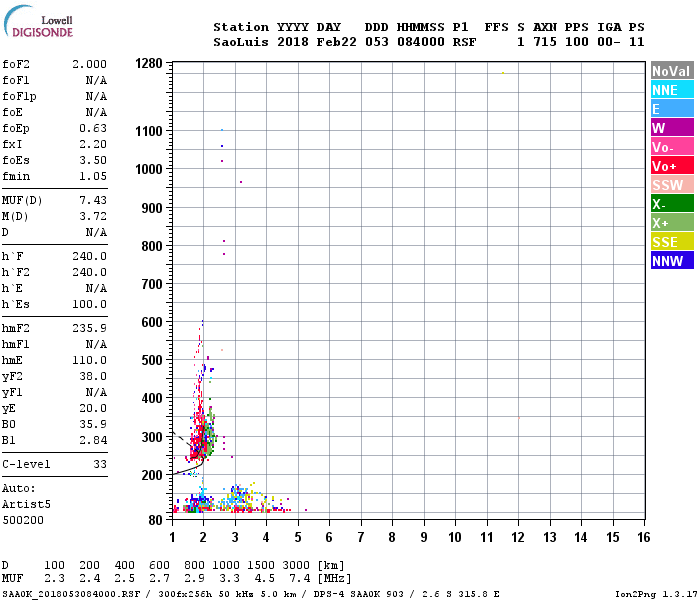Click the foEp value 0.63
Image resolution: width=700 pixels, height=600 pixels.
pos(93,129)
